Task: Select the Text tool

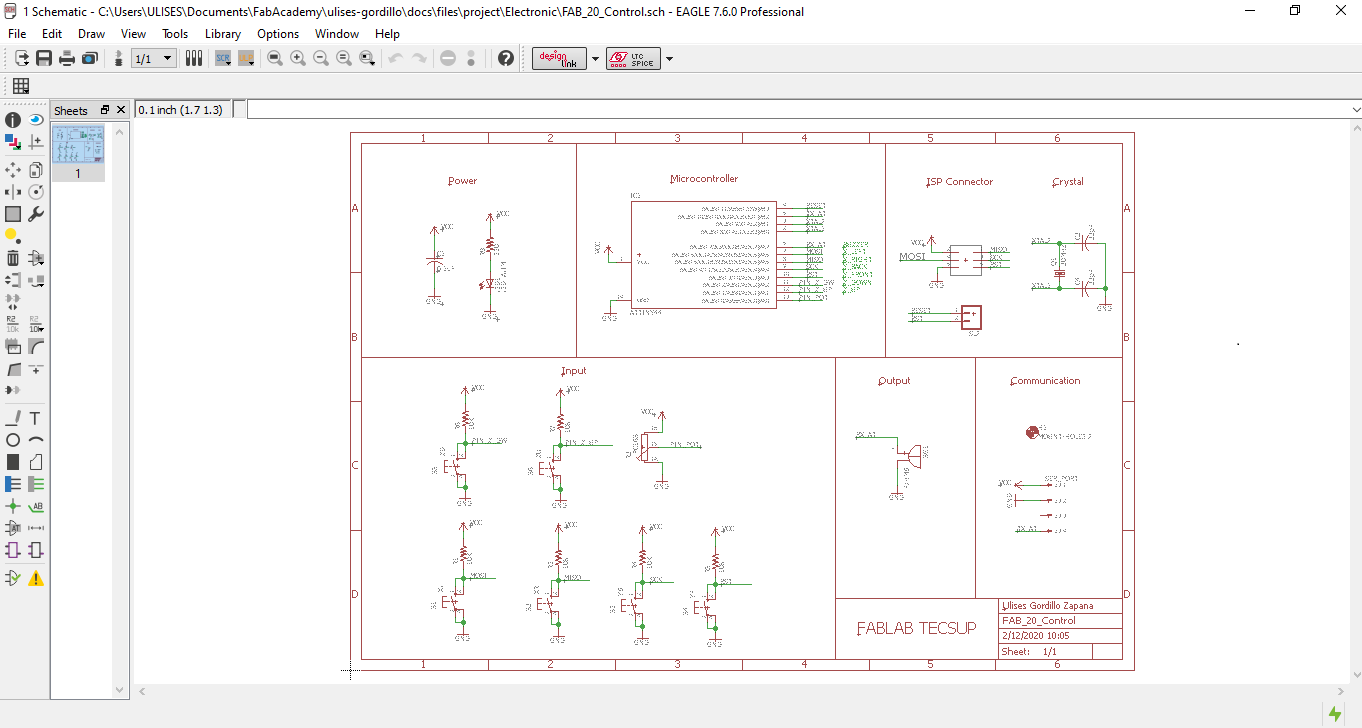Action: click(35, 418)
